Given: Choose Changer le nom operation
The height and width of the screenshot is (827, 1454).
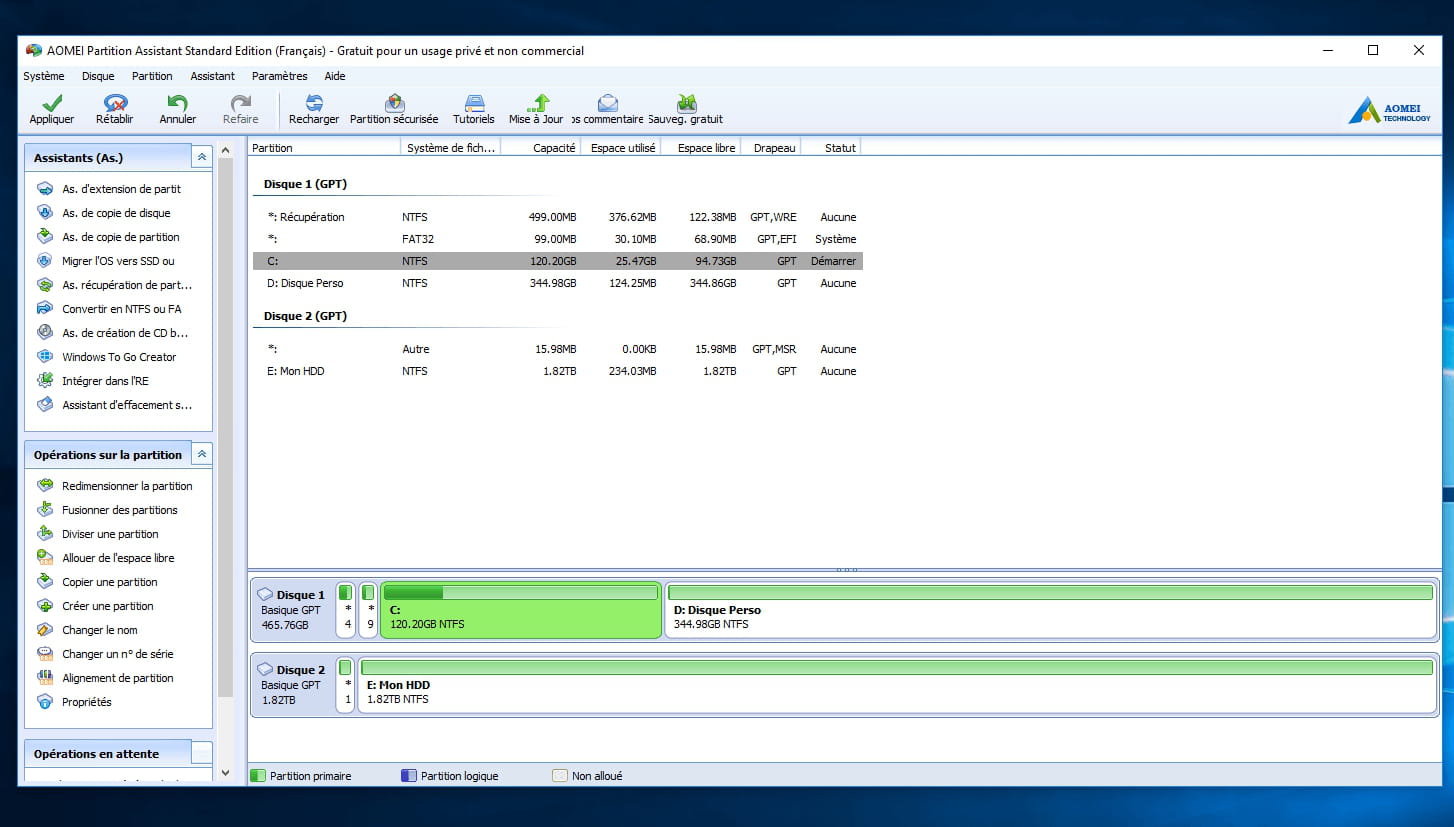Looking at the screenshot, I should click(100, 630).
